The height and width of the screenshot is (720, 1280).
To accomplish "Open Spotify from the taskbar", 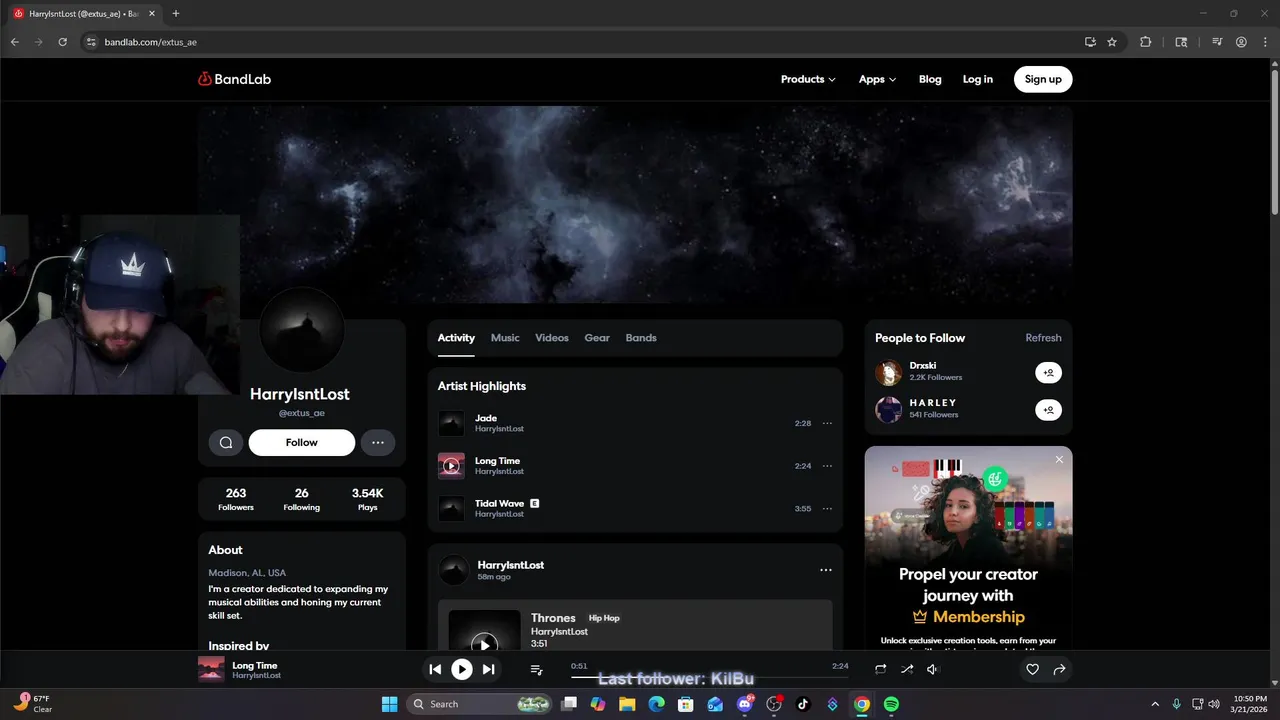I will [x=891, y=704].
